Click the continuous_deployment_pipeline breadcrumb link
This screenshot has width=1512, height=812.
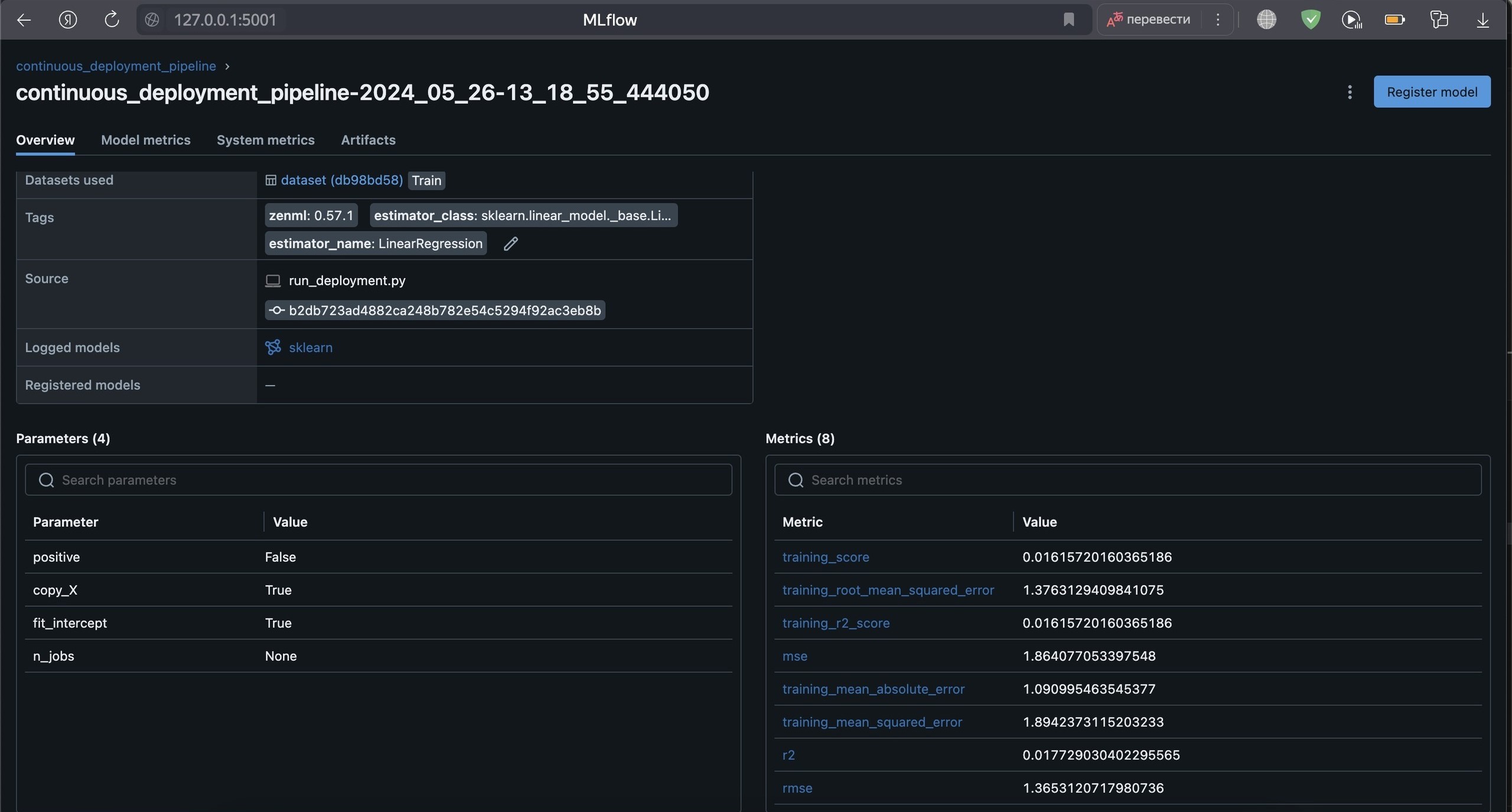pyautogui.click(x=116, y=65)
